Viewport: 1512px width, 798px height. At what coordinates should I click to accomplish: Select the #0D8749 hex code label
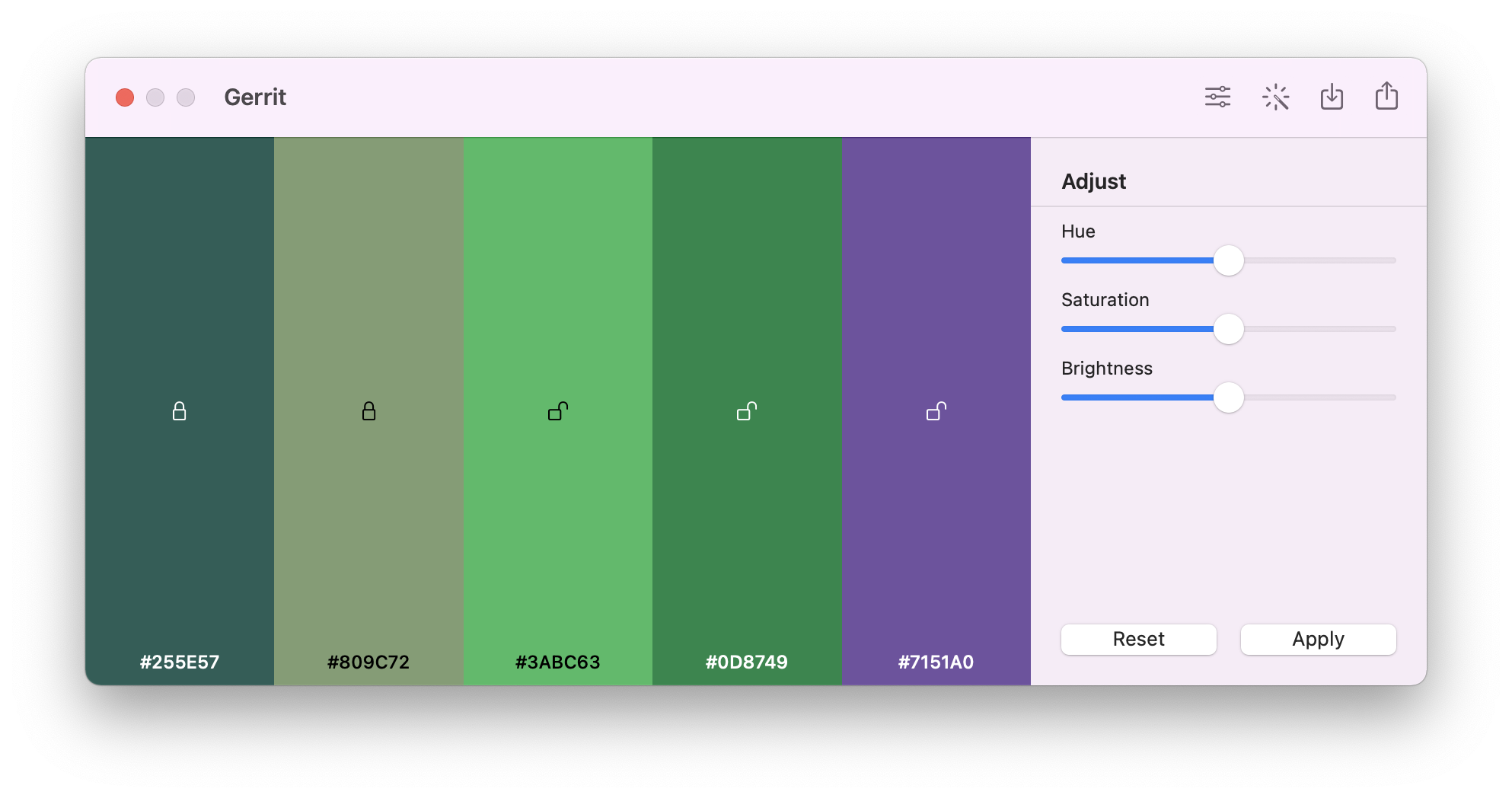[x=747, y=662]
